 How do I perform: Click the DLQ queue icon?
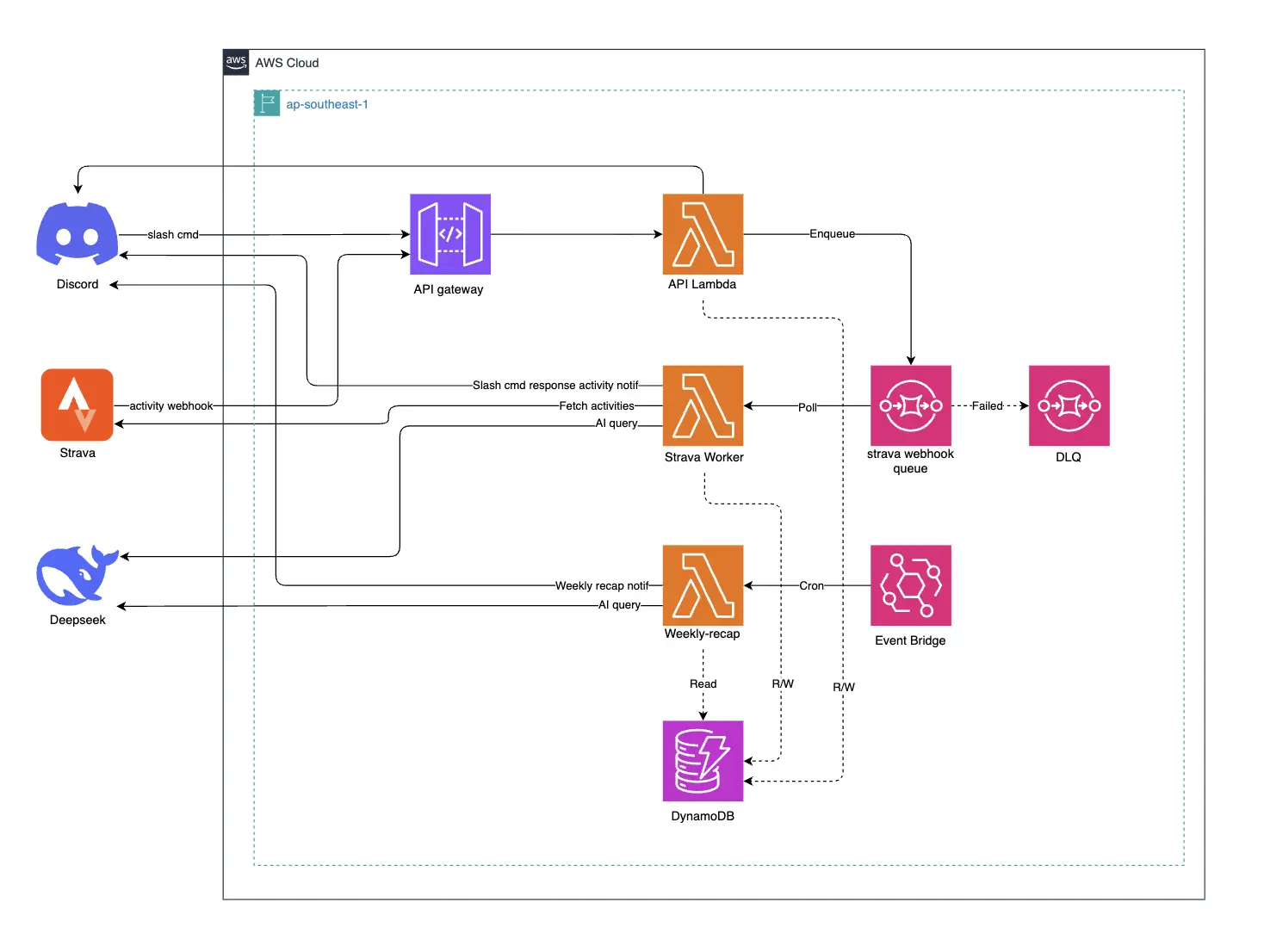click(1069, 405)
